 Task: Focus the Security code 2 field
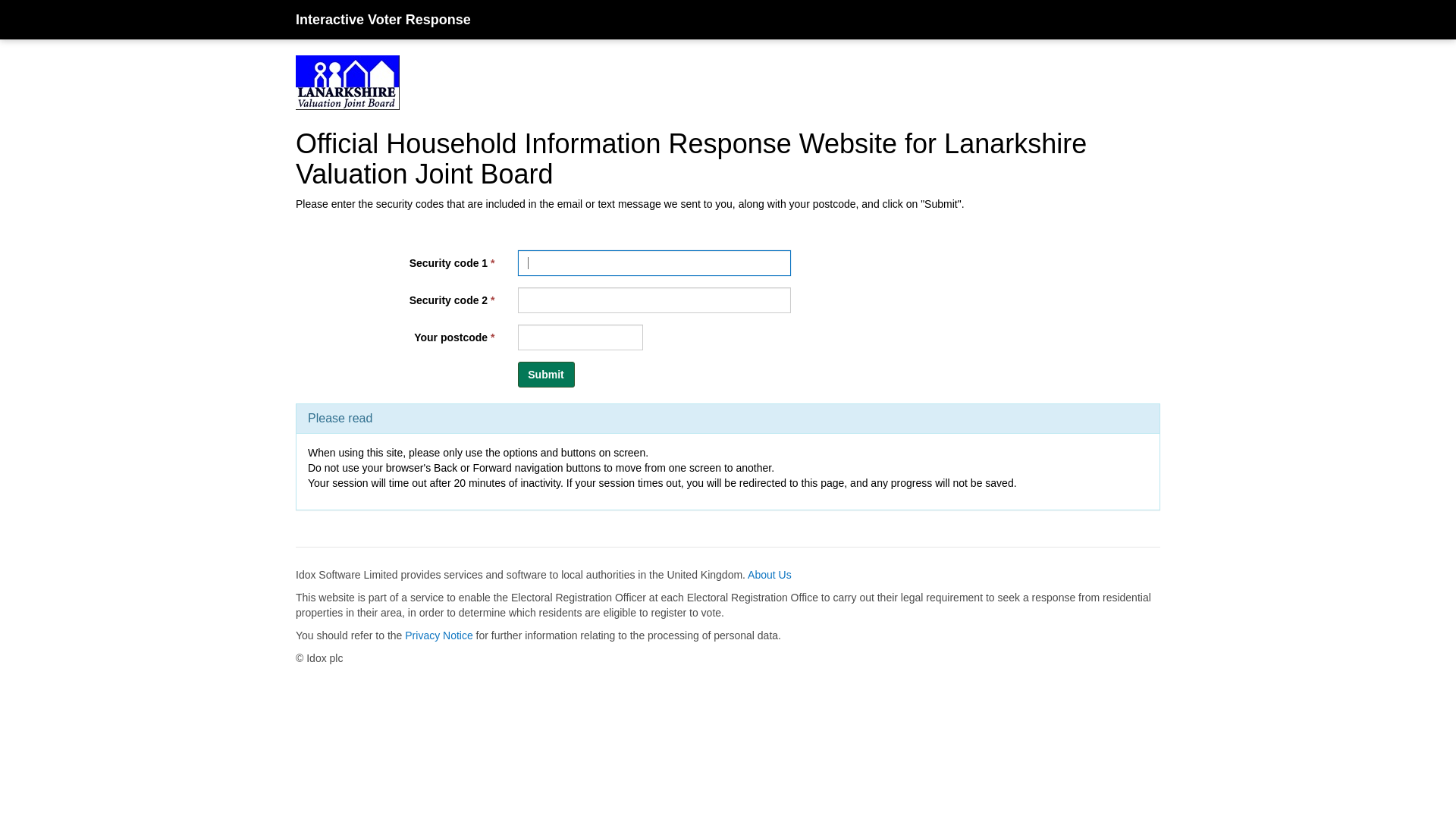[x=654, y=300]
